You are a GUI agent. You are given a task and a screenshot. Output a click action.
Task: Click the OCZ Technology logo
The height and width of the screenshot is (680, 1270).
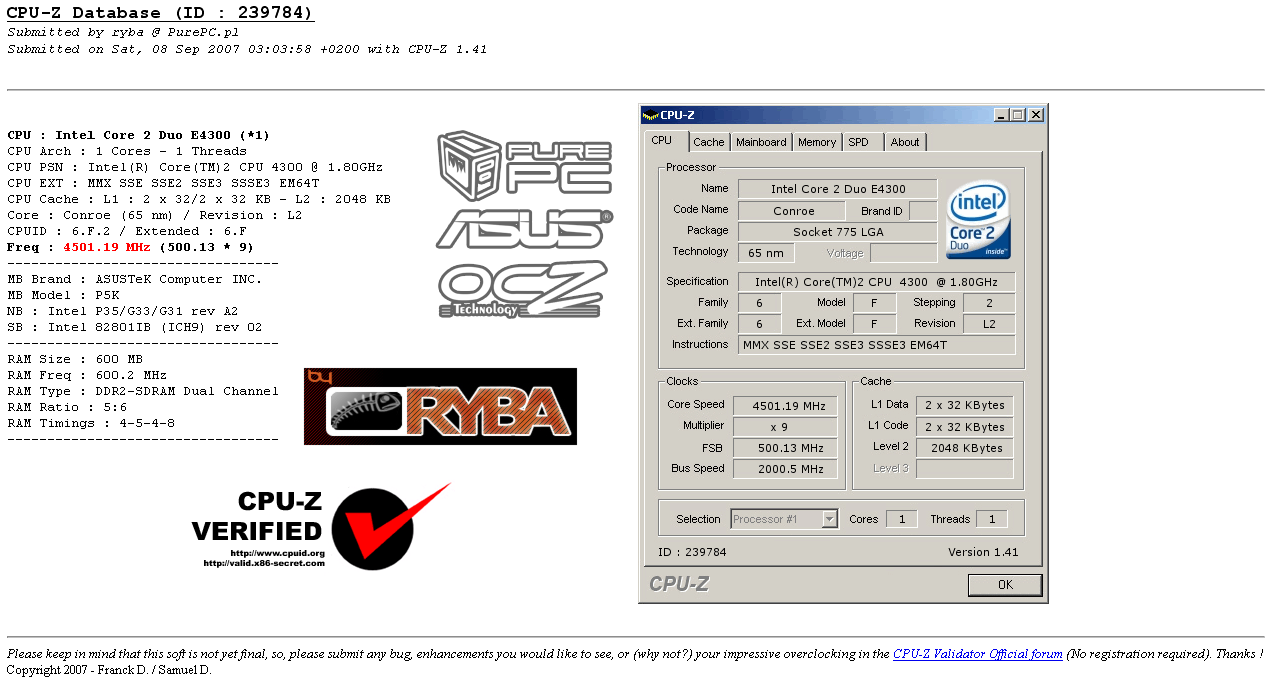click(x=523, y=289)
